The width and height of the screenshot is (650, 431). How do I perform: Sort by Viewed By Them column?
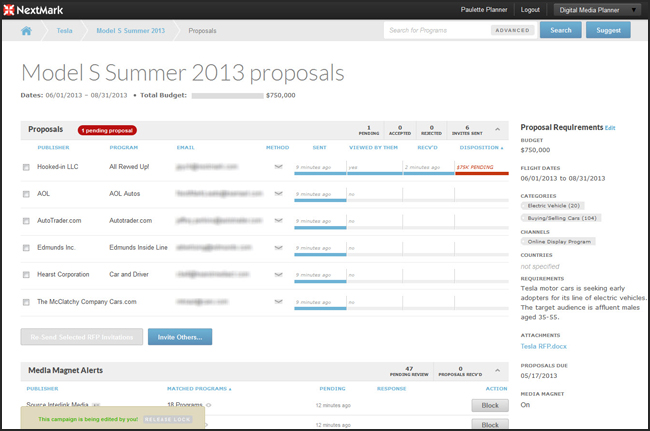(374, 148)
